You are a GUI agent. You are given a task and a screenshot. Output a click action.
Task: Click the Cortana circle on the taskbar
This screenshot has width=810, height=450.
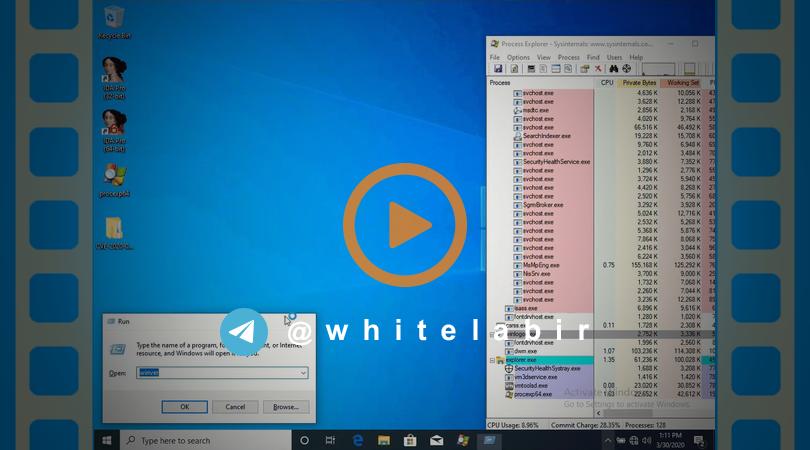point(304,440)
